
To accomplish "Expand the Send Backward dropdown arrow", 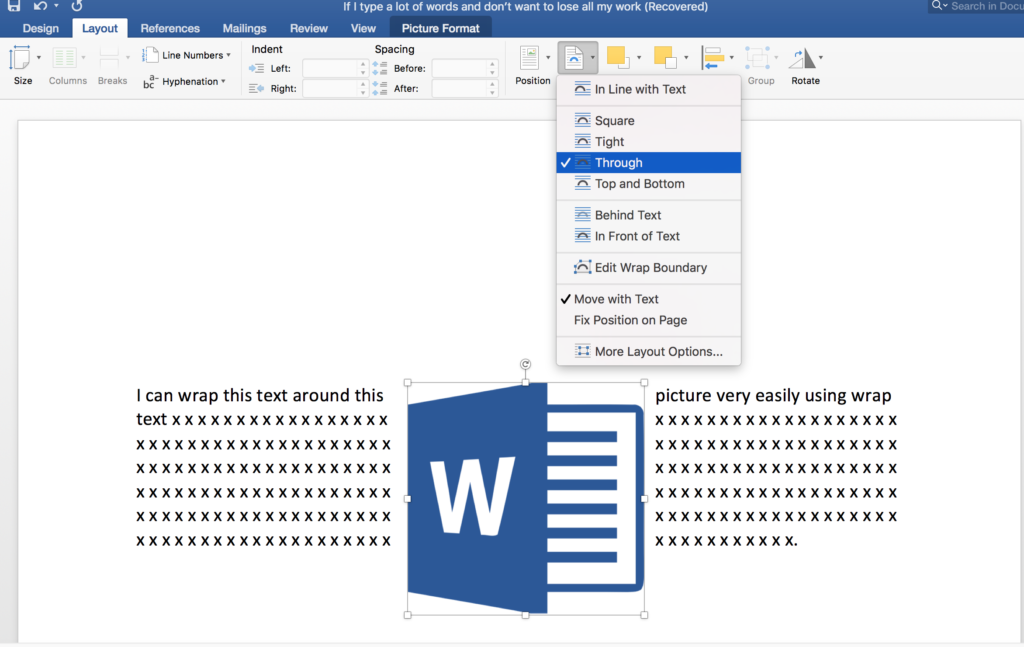I will point(686,57).
